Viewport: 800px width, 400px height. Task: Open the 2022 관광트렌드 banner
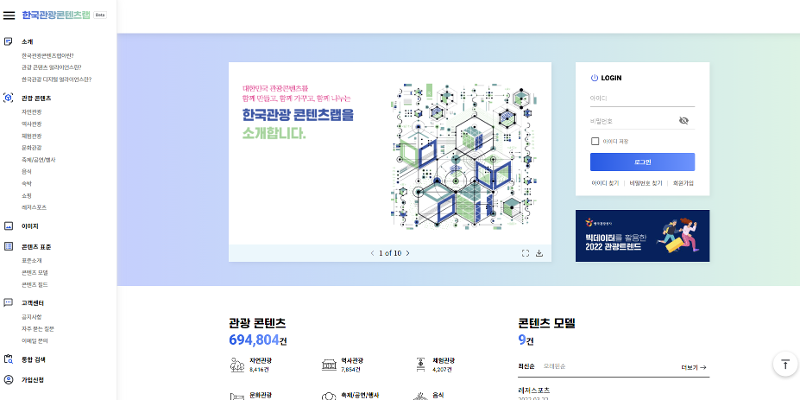tap(642, 236)
